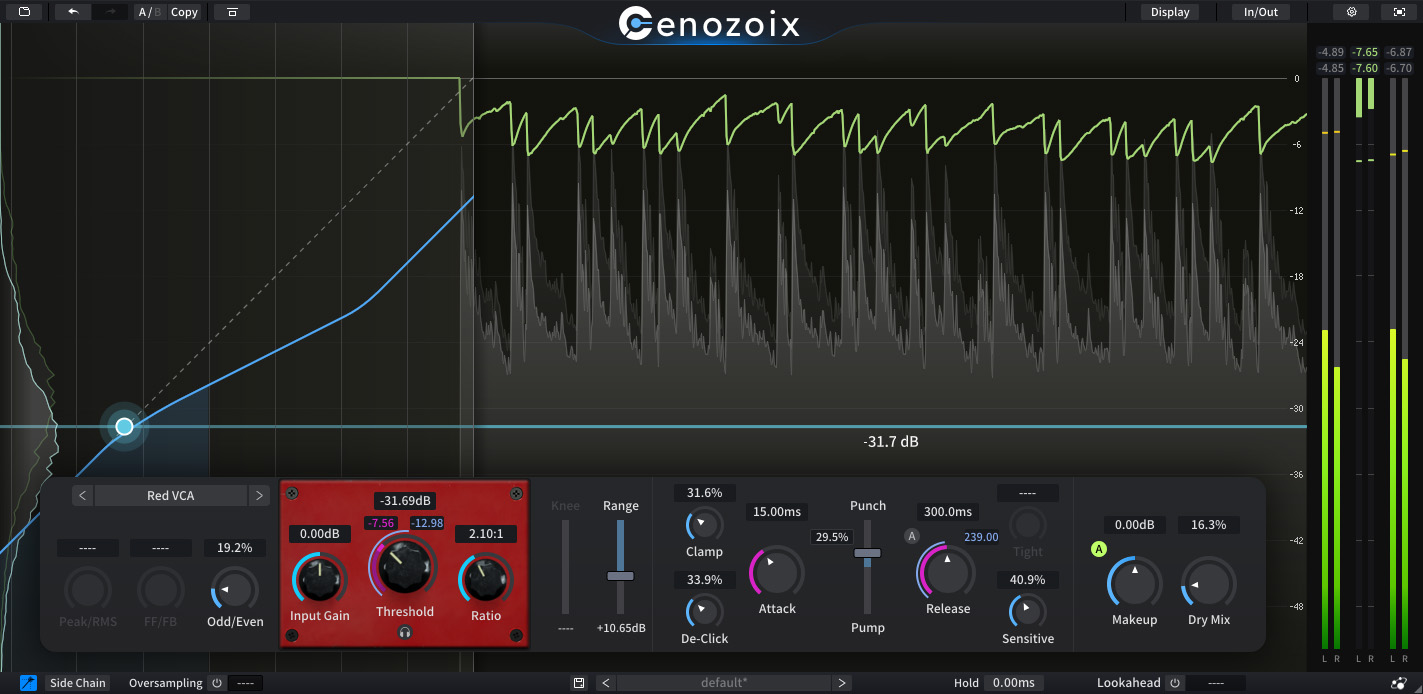Toggle the Lookahead power button
This screenshot has width=1423, height=694.
click(x=1175, y=683)
